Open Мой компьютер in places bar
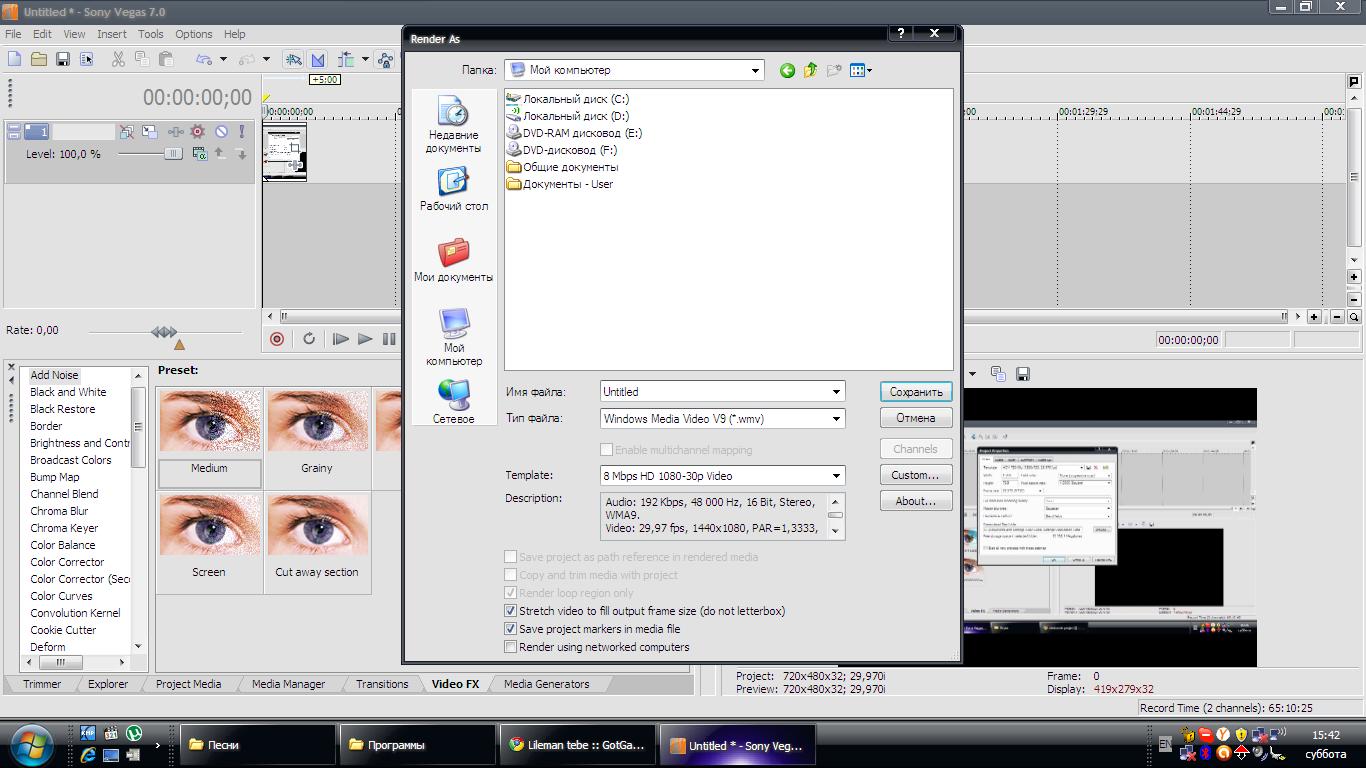This screenshot has width=1366, height=768. coord(454,337)
